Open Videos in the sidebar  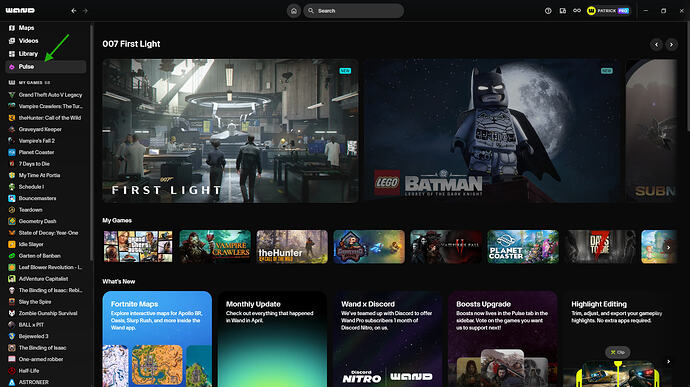pyautogui.click(x=46, y=41)
